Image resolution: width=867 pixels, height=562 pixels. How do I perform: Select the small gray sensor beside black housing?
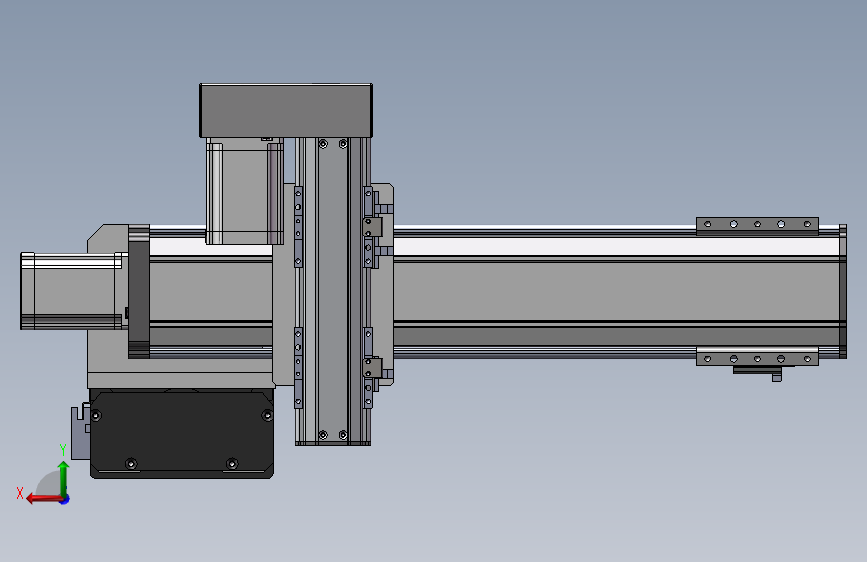[x=81, y=432]
